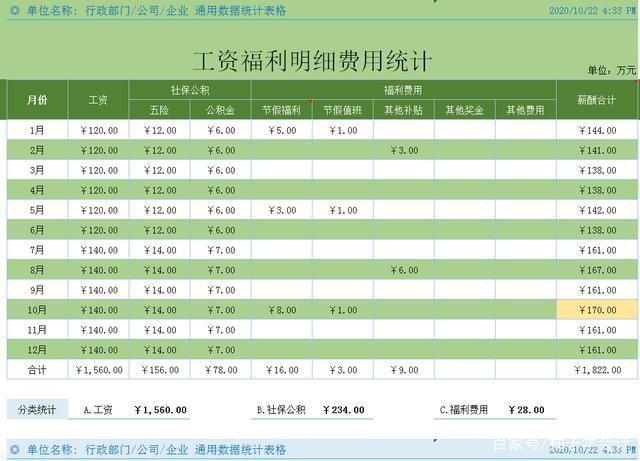This screenshot has width=640, height=461.
Task: Click the top timestamp 2020/10/22 4:33 PM
Action: pos(593,10)
